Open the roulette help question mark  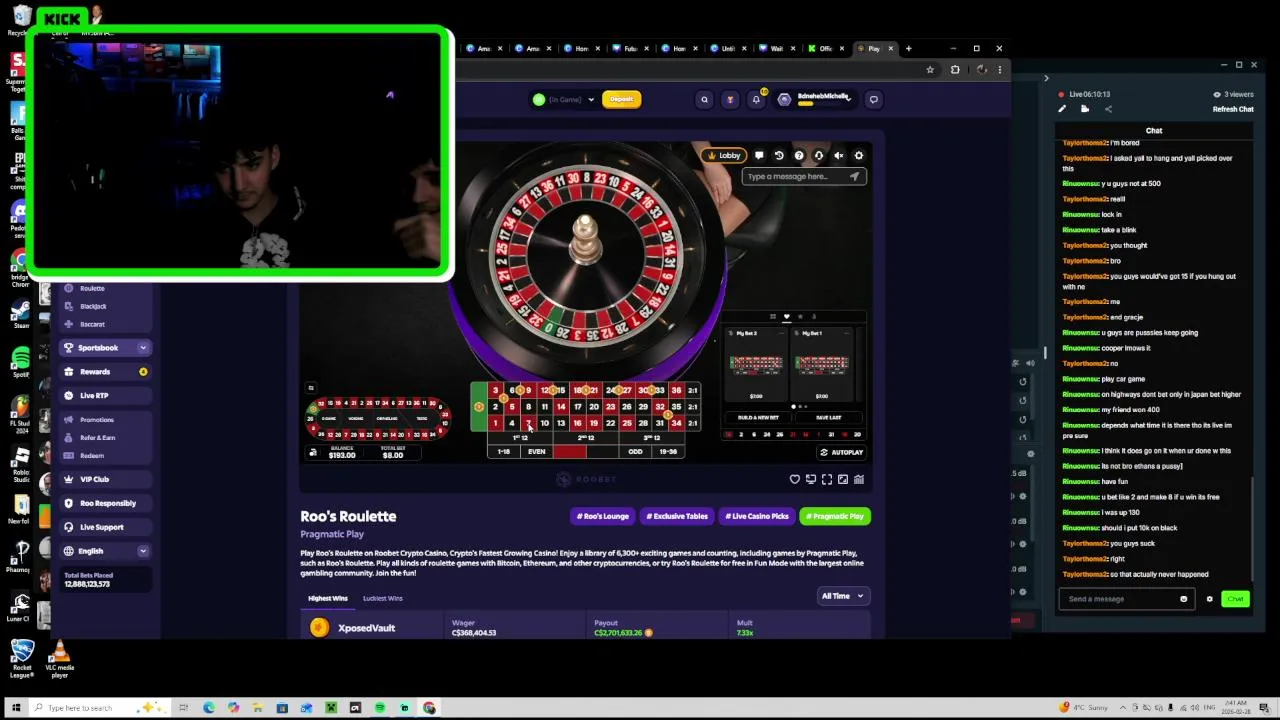point(799,155)
